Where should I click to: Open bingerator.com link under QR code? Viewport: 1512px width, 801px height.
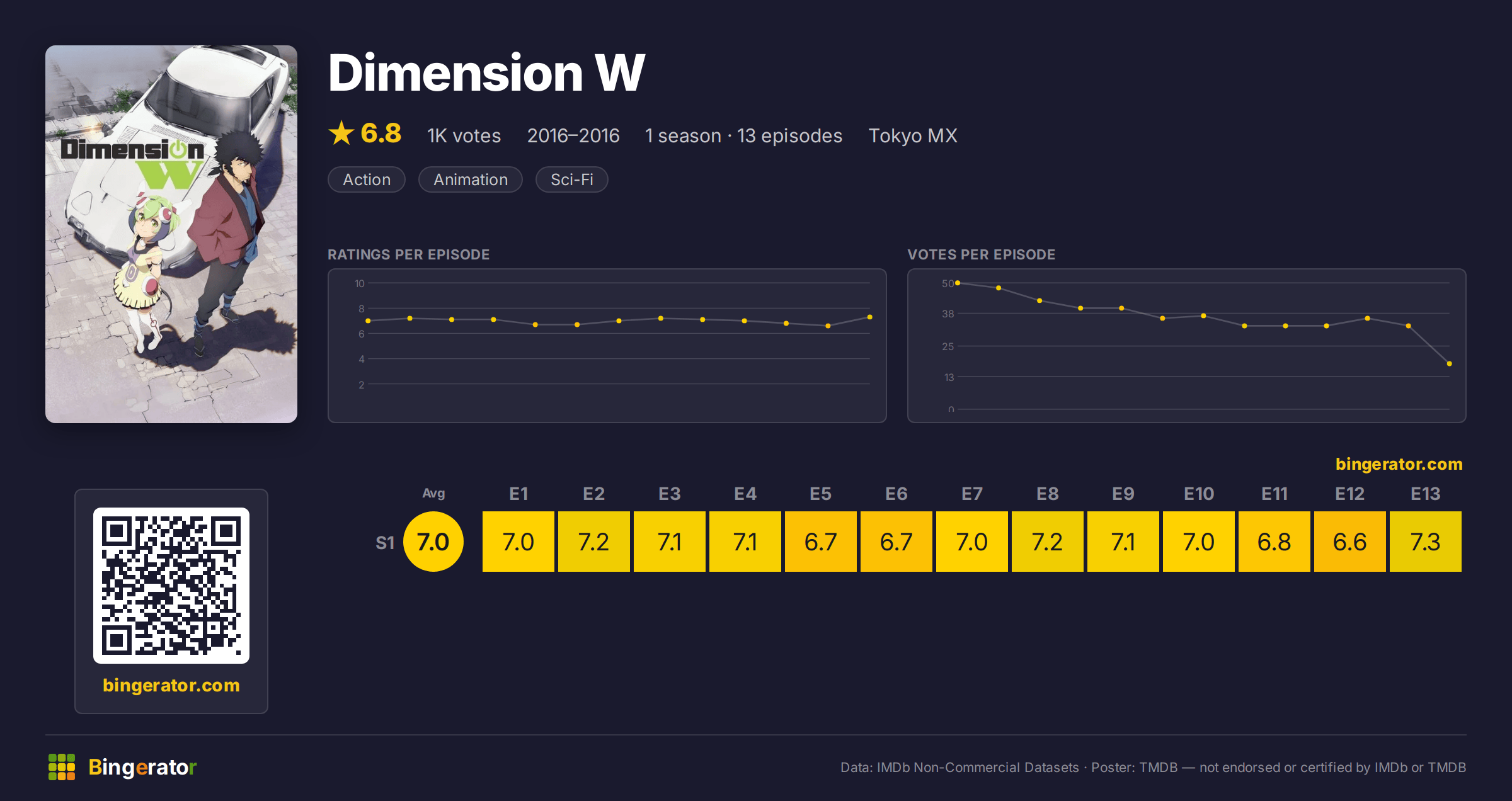click(171, 685)
